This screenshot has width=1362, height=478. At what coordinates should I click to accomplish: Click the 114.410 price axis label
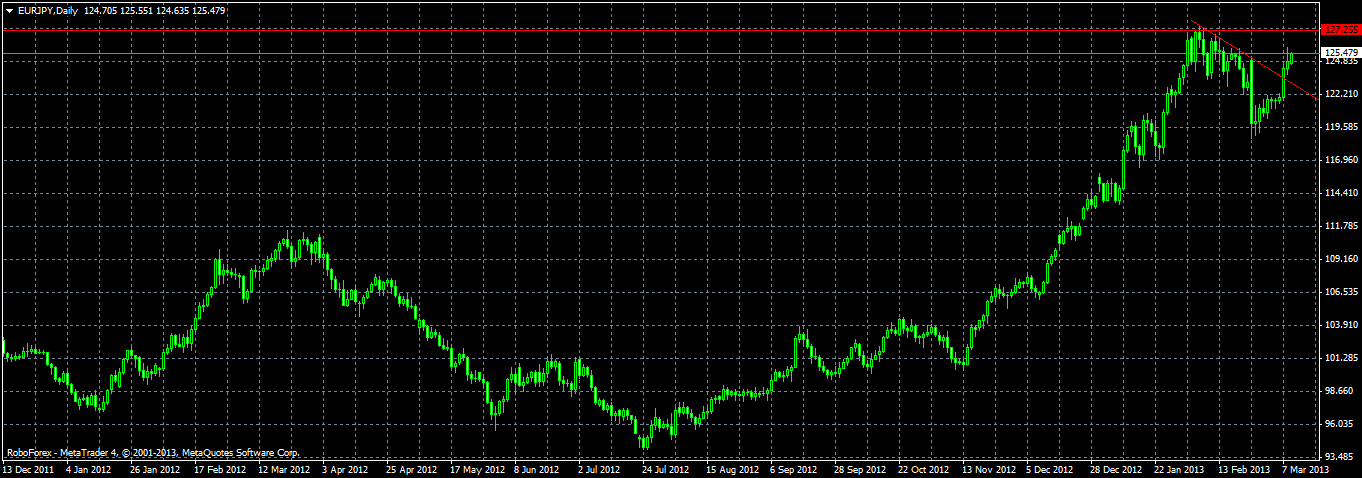click(x=1339, y=193)
